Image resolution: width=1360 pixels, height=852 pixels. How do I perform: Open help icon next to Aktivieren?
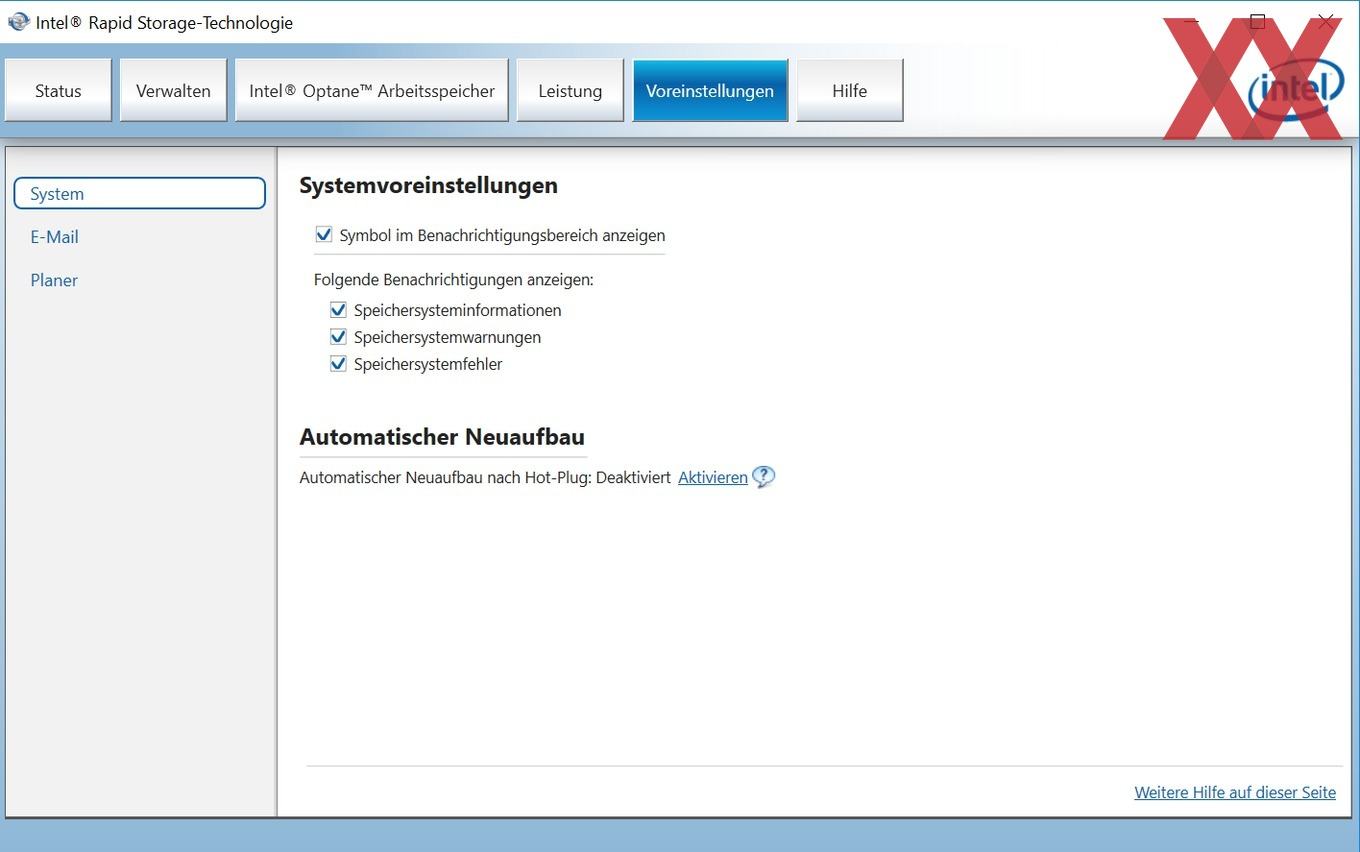click(x=763, y=477)
